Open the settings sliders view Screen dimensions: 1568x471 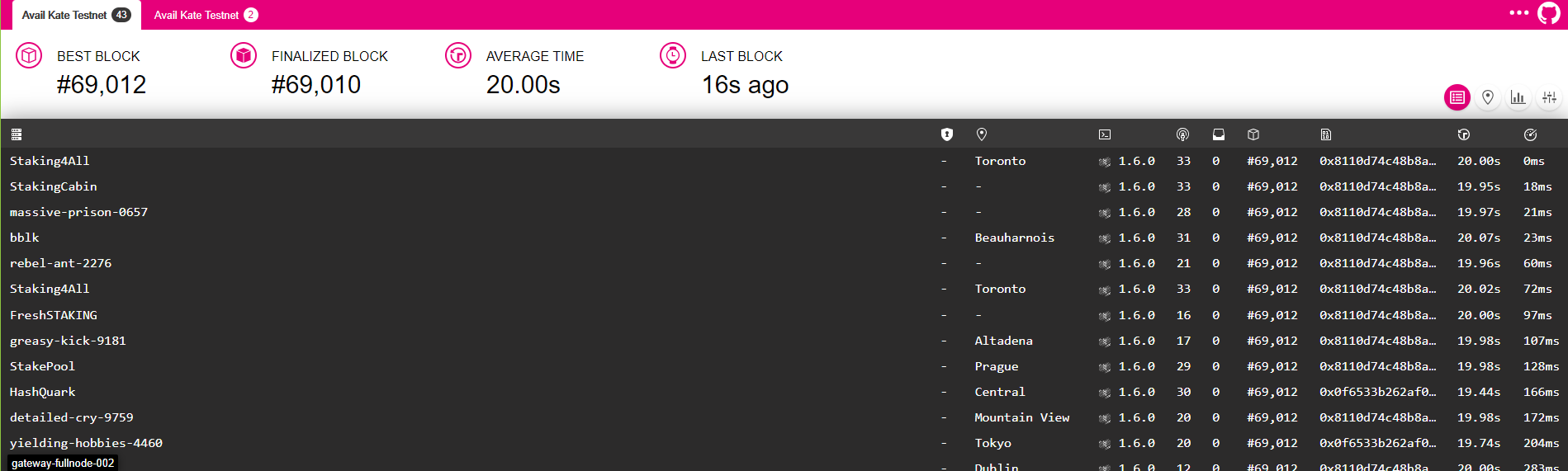[1549, 97]
